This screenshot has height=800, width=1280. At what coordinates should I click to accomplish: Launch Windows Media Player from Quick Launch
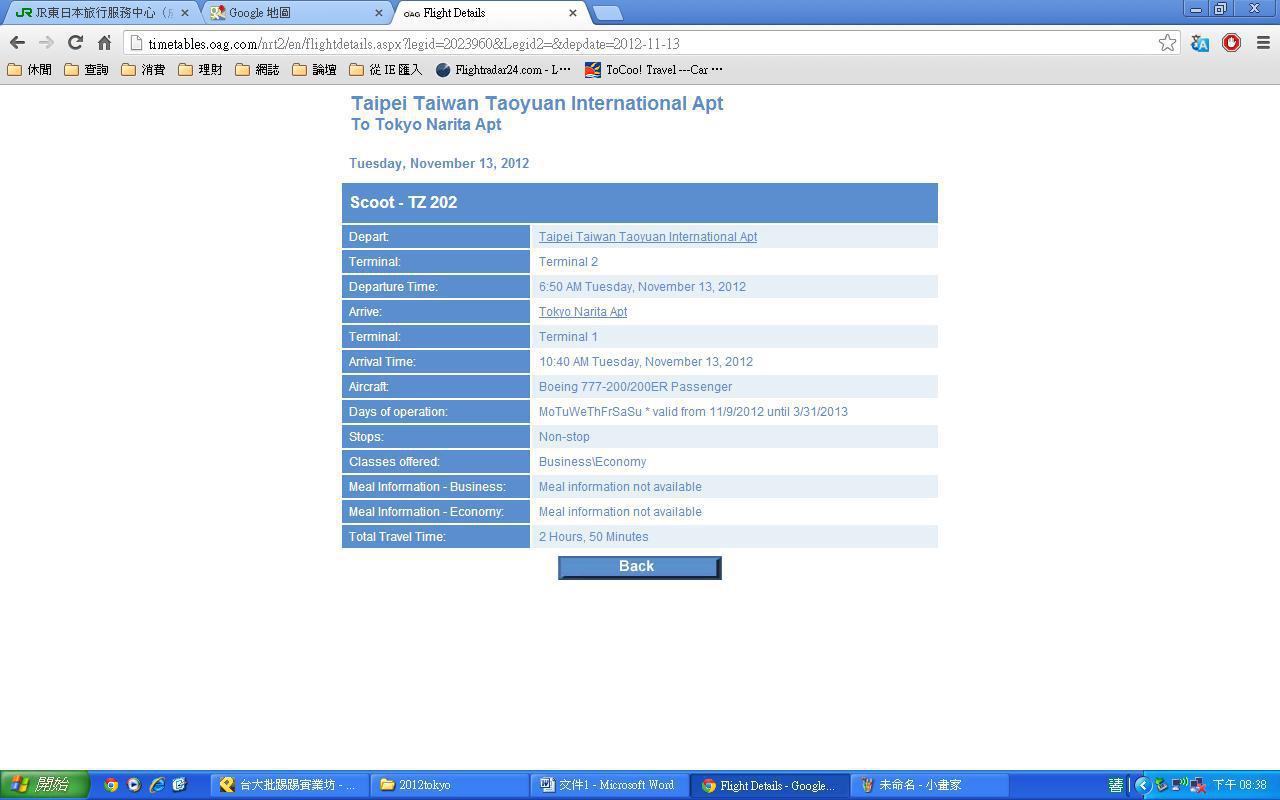[134, 785]
